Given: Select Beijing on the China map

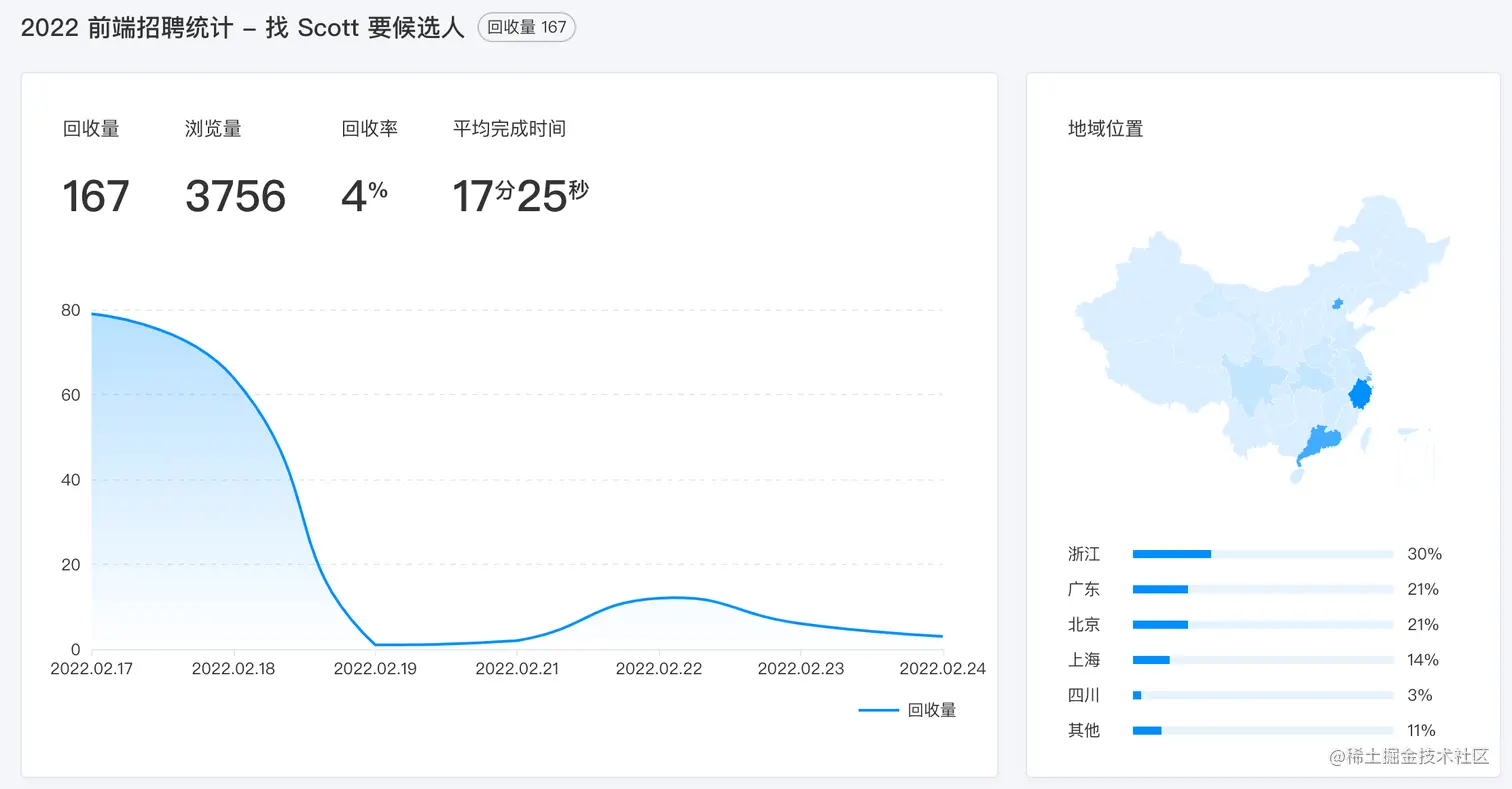Looking at the screenshot, I should point(1337,302).
